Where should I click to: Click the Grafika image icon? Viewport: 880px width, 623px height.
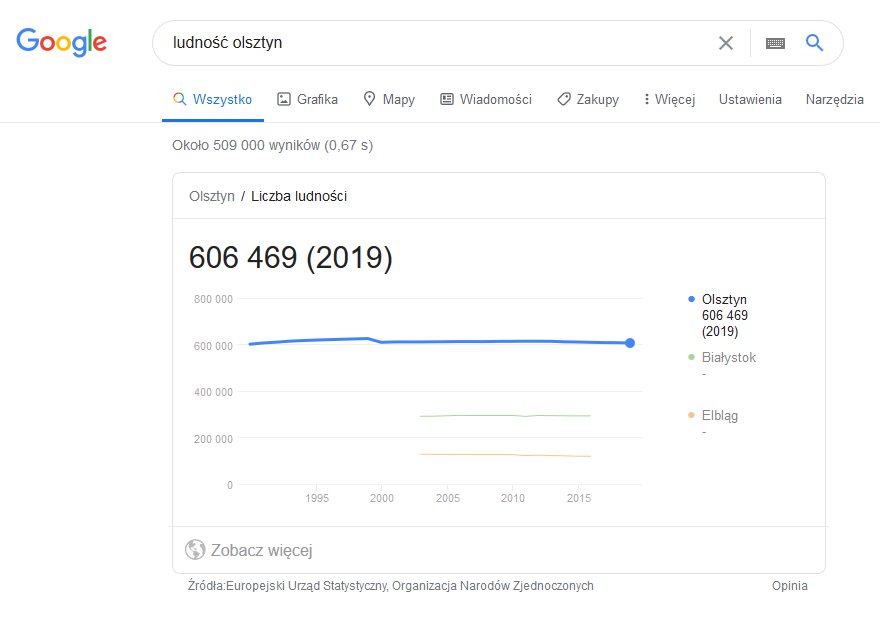coord(284,99)
